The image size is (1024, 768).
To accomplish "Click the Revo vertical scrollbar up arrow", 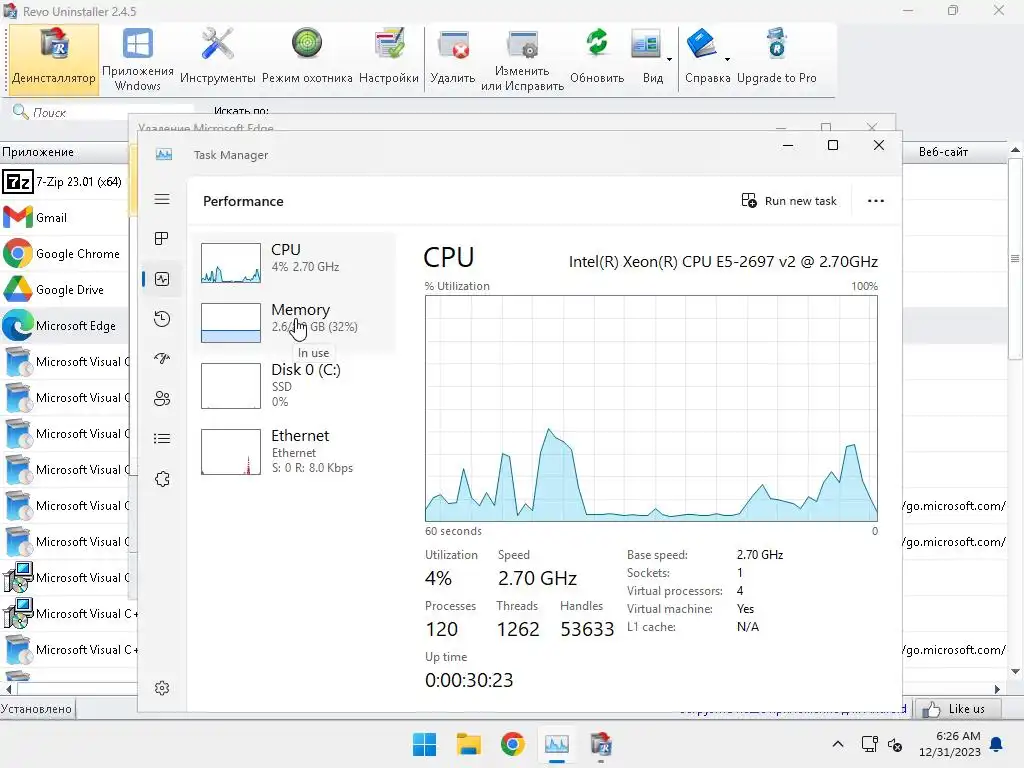I will [x=1015, y=150].
